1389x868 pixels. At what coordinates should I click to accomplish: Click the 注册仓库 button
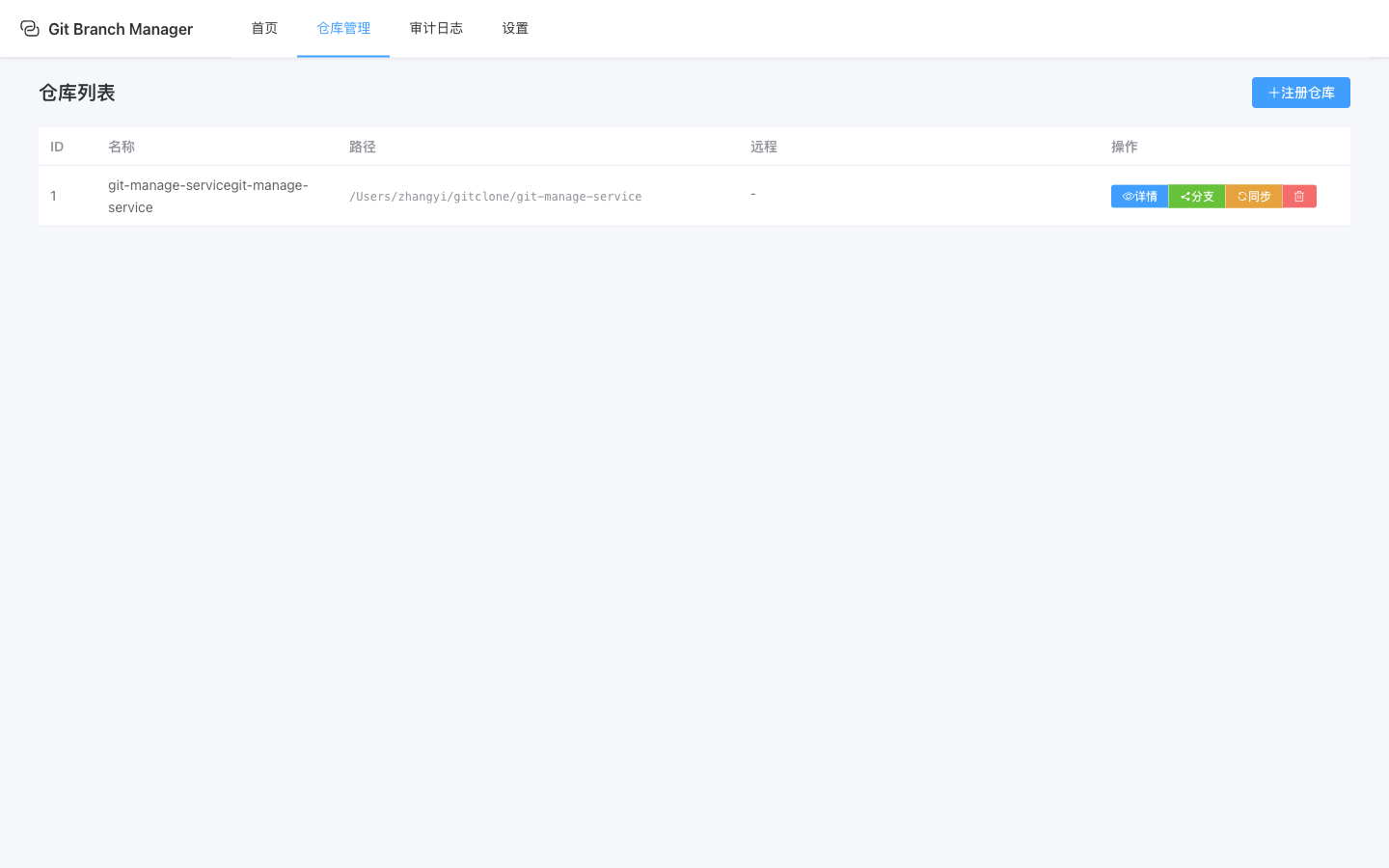tap(1300, 92)
